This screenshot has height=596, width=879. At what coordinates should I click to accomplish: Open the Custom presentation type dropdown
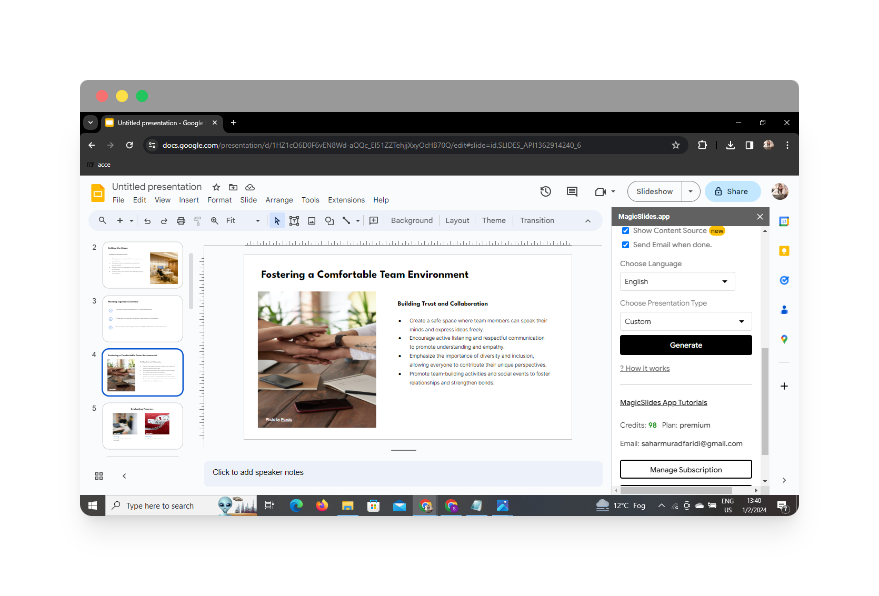coord(686,321)
